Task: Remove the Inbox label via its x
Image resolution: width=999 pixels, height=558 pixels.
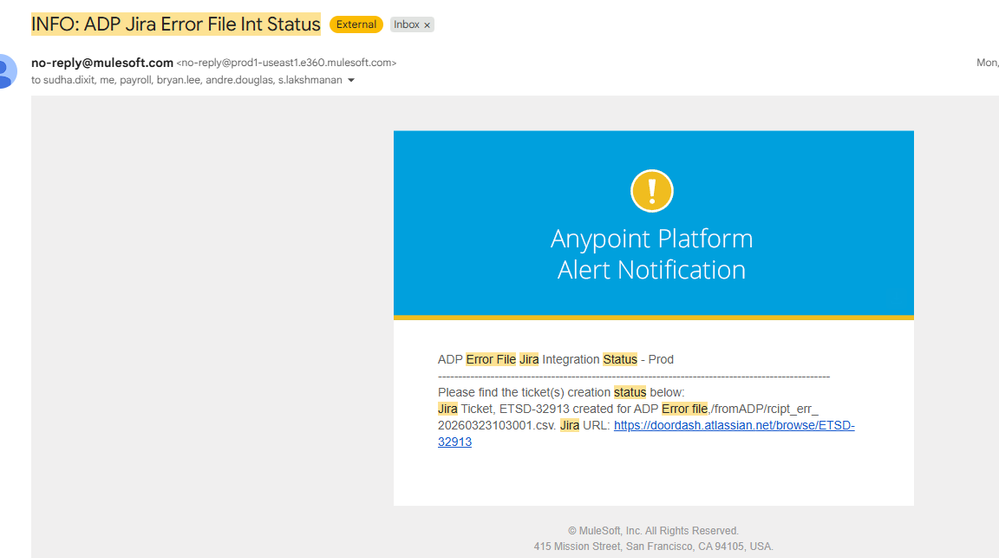Action: [427, 25]
